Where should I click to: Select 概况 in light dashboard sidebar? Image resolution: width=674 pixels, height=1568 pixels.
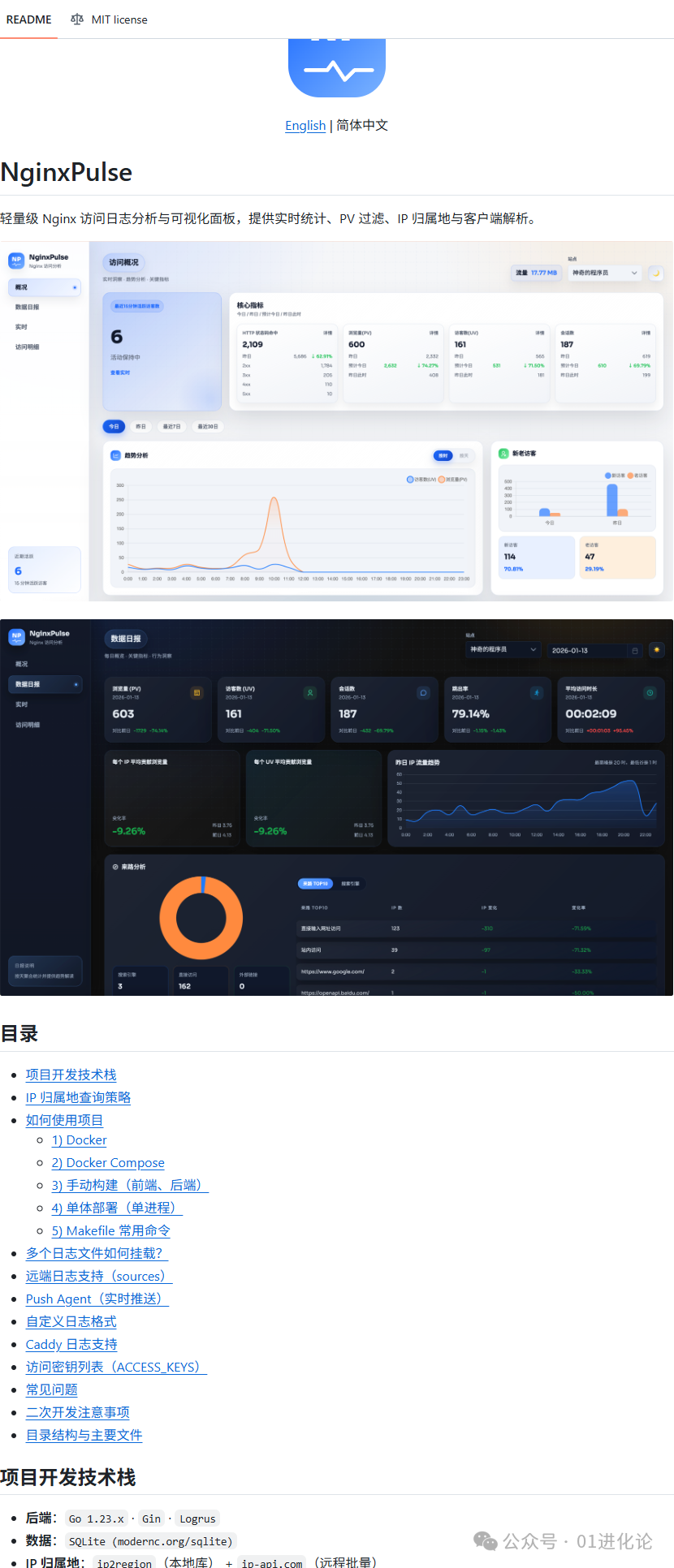pos(45,287)
